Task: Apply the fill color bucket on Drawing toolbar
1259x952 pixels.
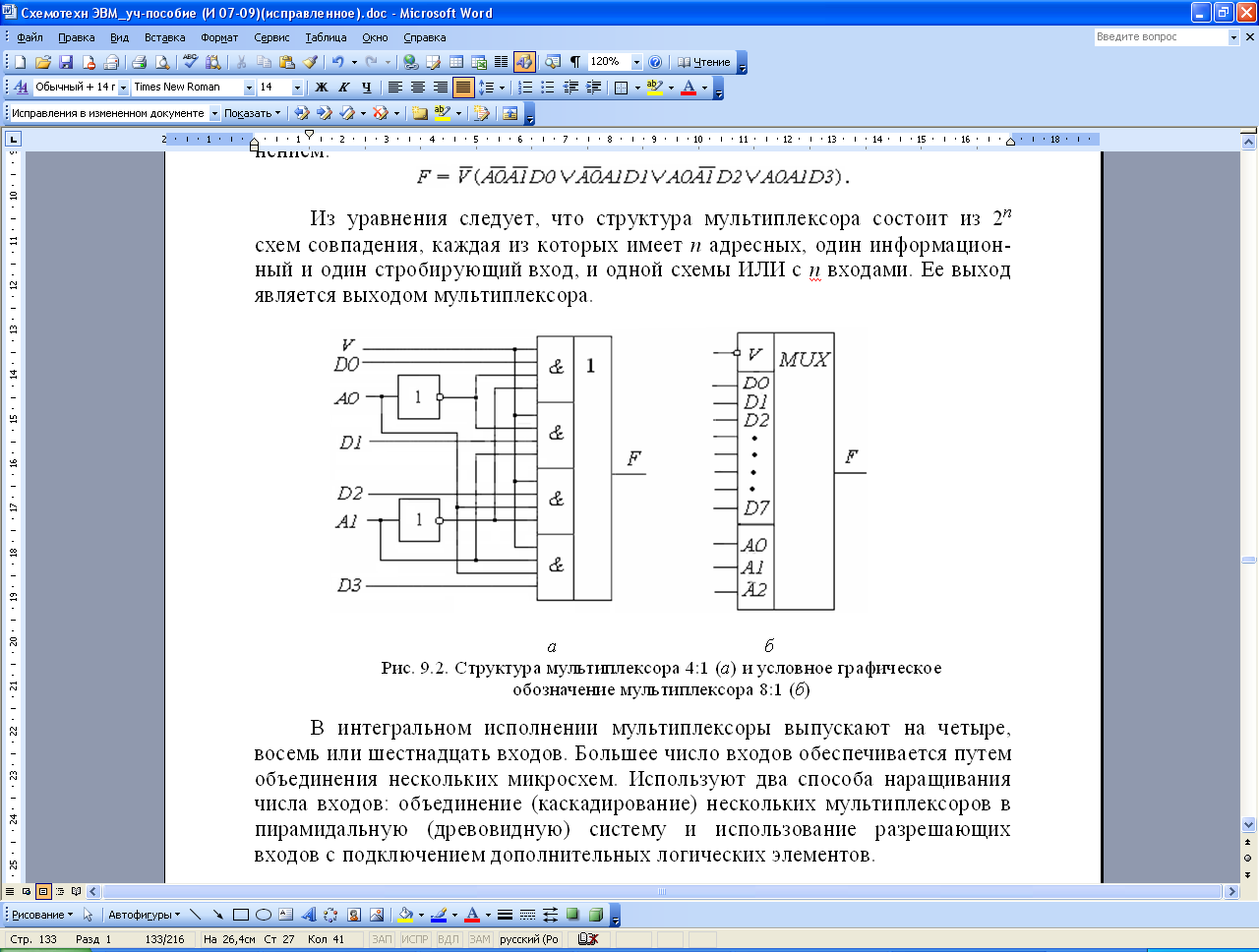Action: pos(404,915)
